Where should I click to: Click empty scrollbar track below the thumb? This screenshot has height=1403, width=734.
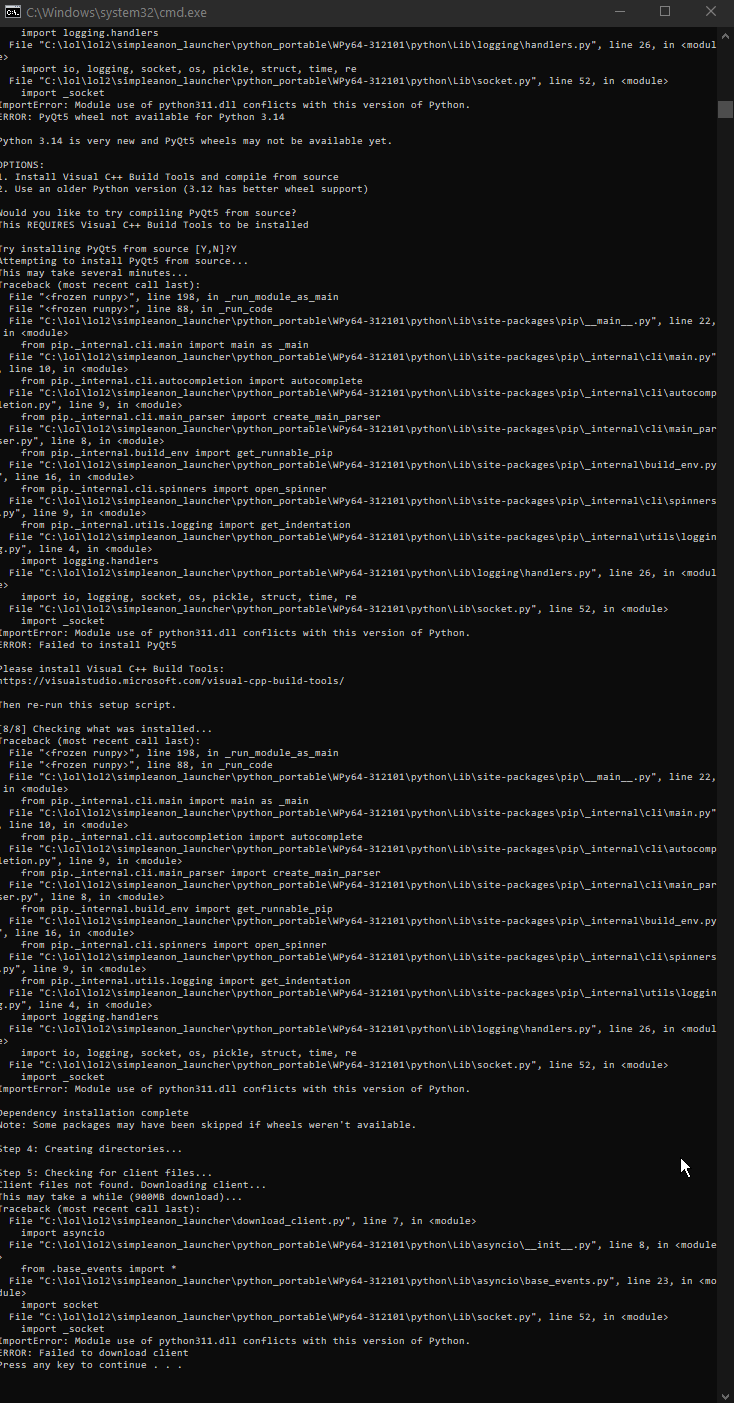725,750
